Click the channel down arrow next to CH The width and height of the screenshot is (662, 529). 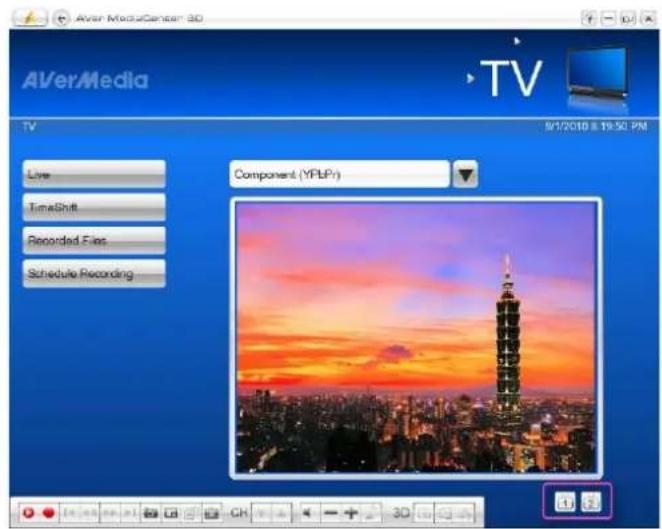262,513
